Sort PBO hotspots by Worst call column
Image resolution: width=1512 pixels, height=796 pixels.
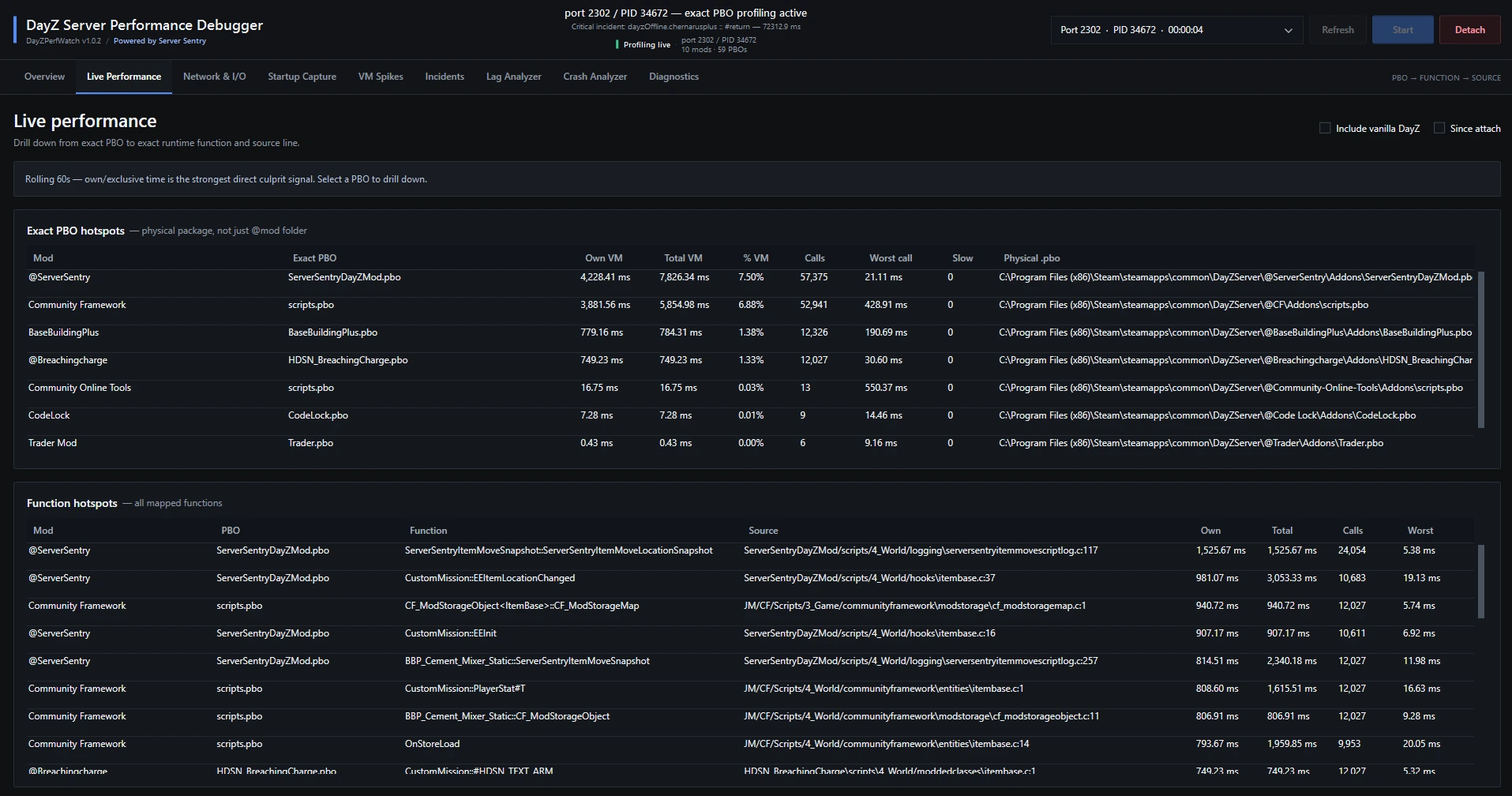(891, 258)
